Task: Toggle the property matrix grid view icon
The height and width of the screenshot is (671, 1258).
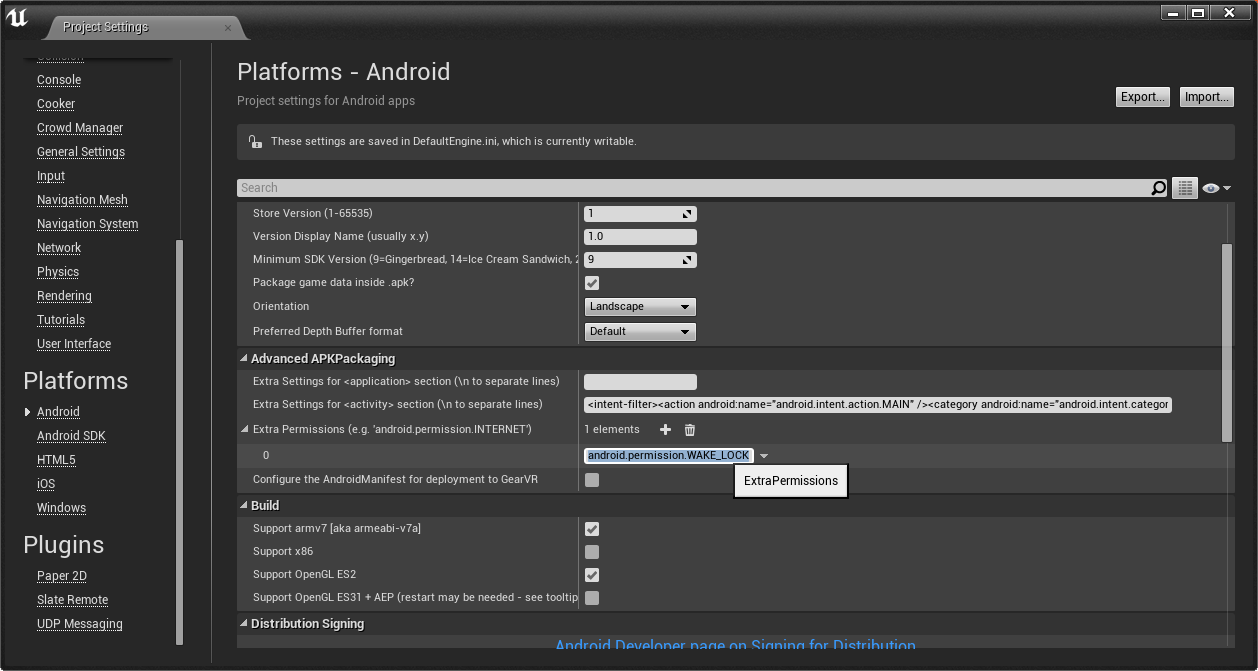Action: coord(1185,188)
